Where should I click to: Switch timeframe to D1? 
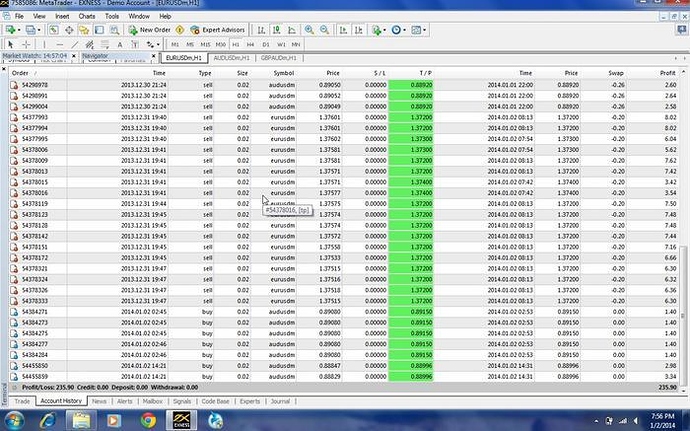pos(266,44)
